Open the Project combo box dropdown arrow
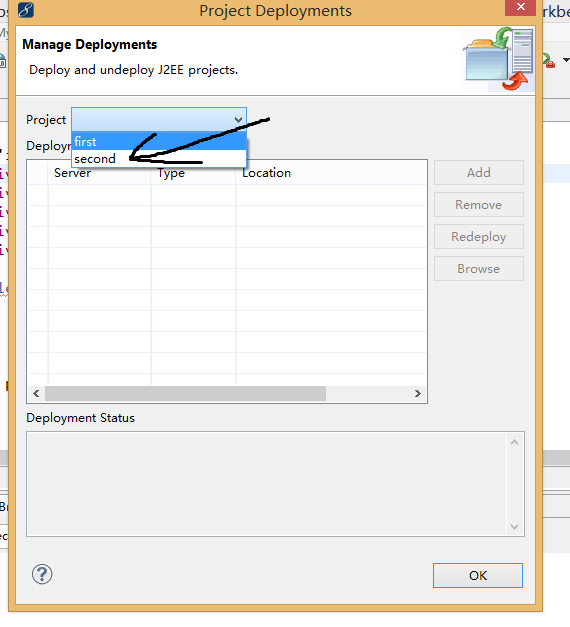The height and width of the screenshot is (627, 570). tap(238, 120)
